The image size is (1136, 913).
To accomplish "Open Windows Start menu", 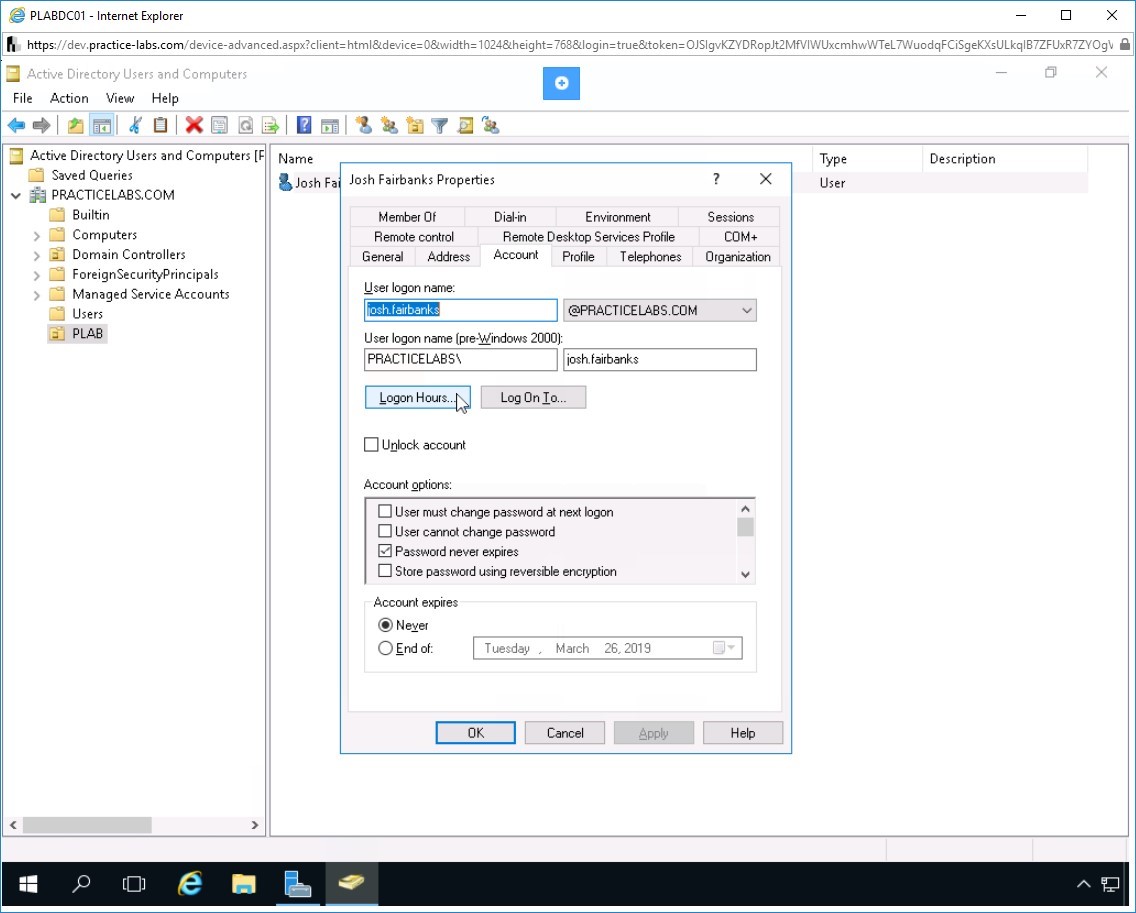I will click(x=28, y=883).
